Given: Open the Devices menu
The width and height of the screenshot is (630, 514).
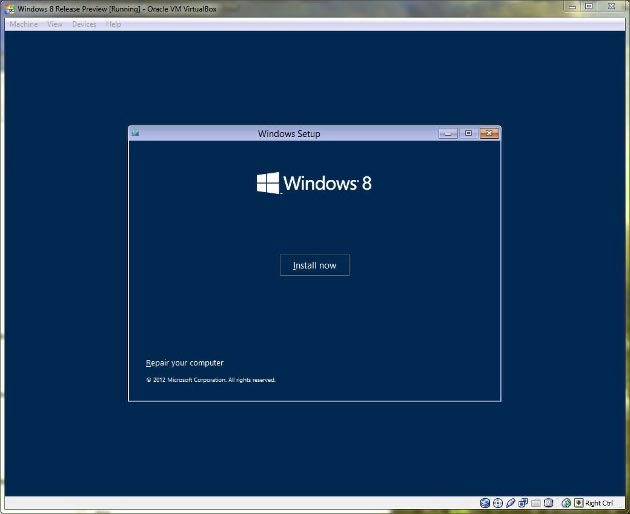Looking at the screenshot, I should point(84,24).
